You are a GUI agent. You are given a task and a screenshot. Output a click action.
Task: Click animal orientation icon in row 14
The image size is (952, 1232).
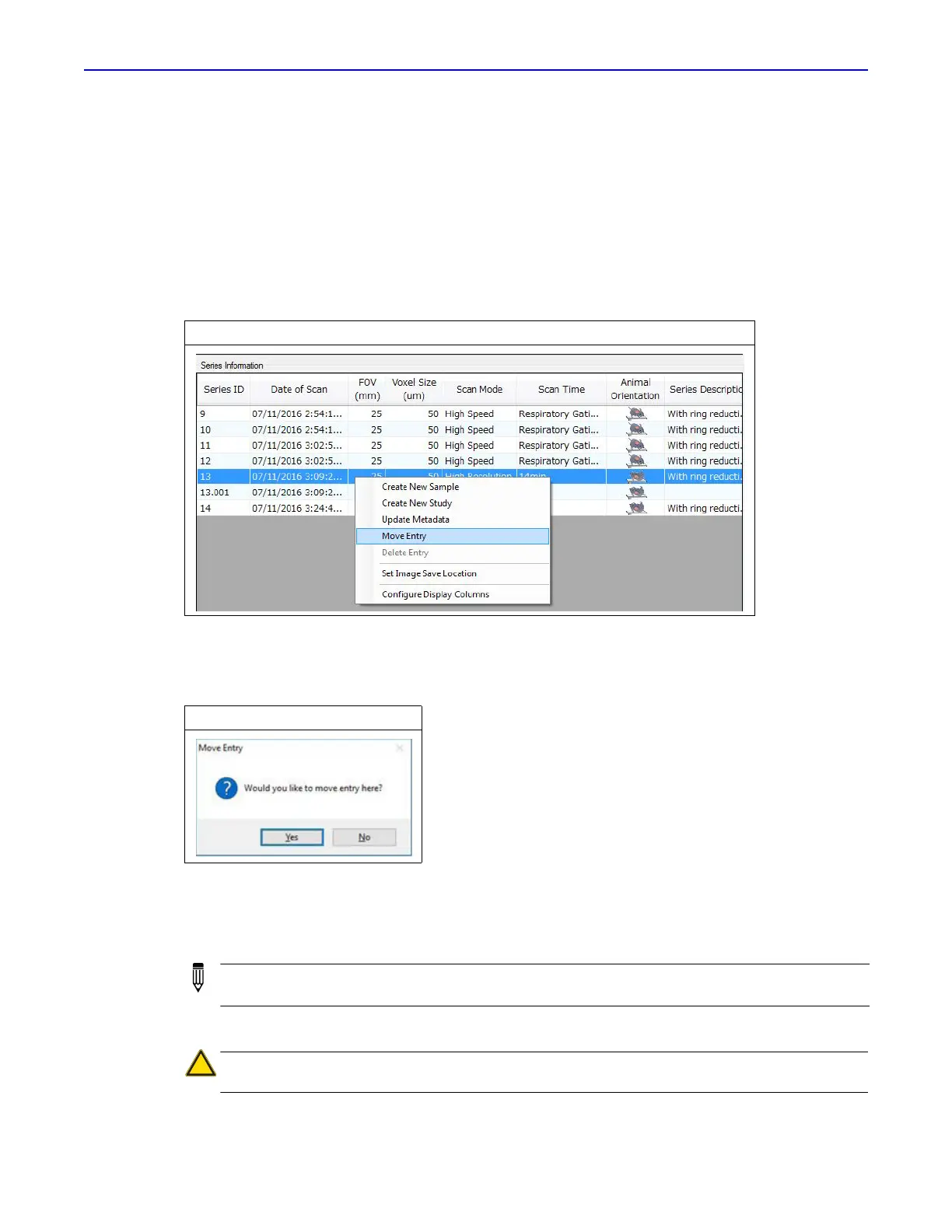click(637, 508)
